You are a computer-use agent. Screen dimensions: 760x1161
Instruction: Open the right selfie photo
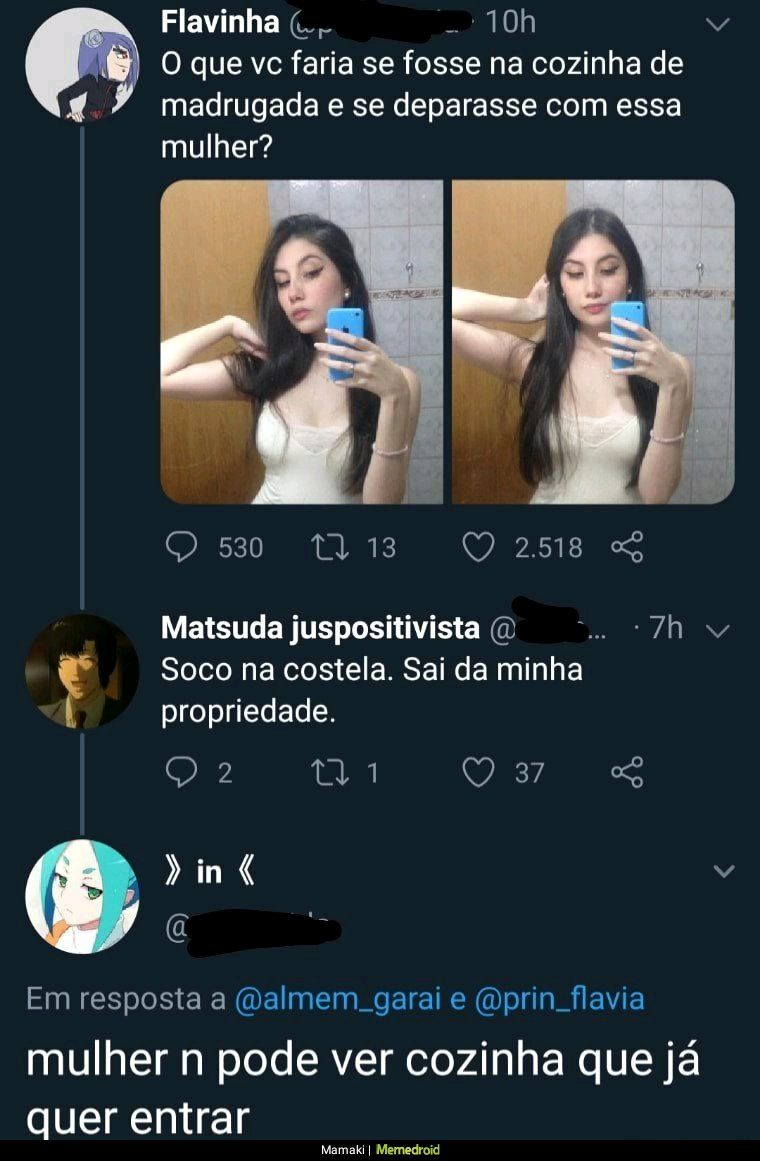pyautogui.click(x=593, y=342)
